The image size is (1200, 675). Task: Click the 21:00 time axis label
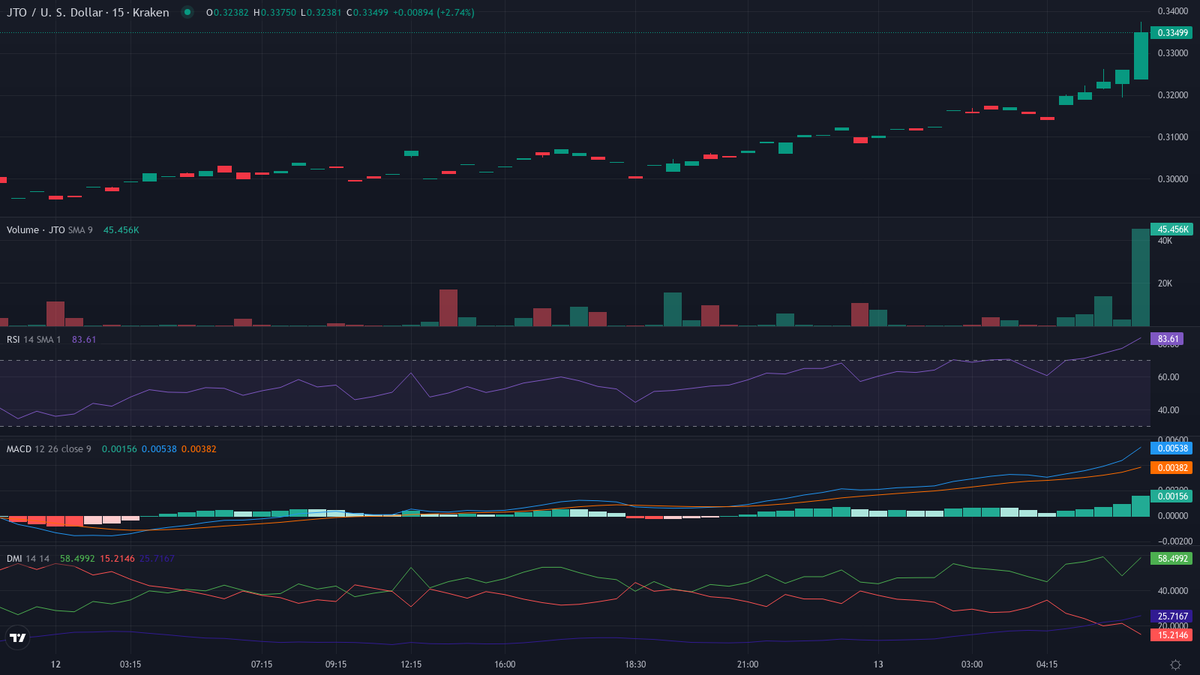pos(747,664)
